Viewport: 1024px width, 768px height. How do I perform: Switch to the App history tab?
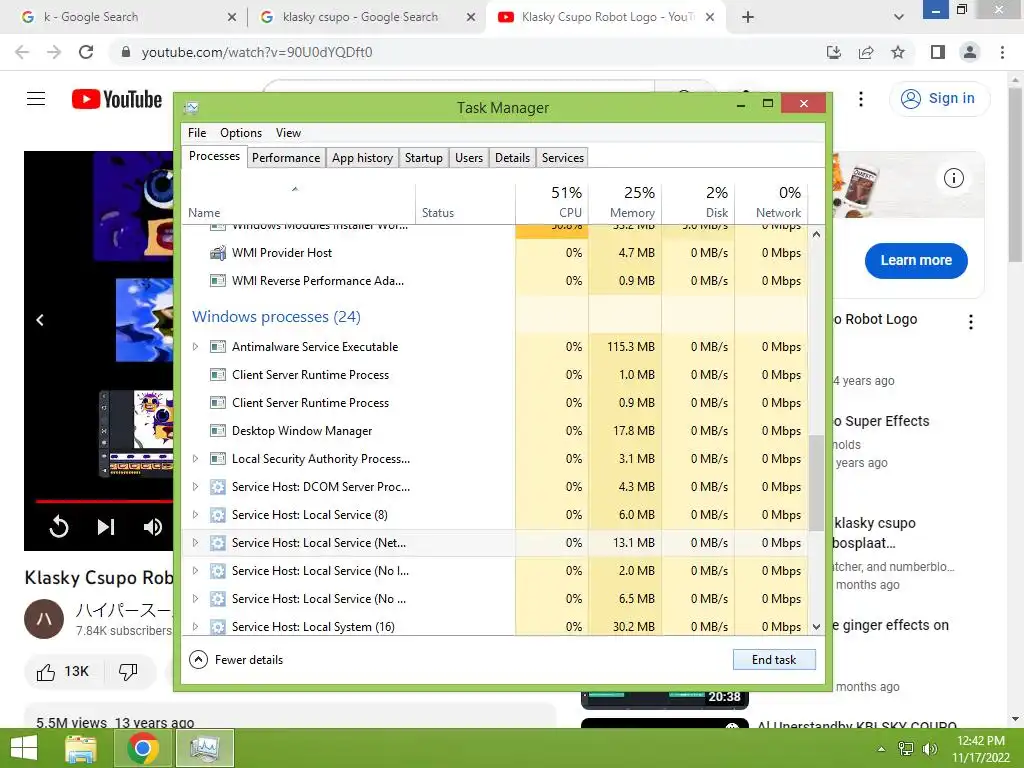click(362, 158)
